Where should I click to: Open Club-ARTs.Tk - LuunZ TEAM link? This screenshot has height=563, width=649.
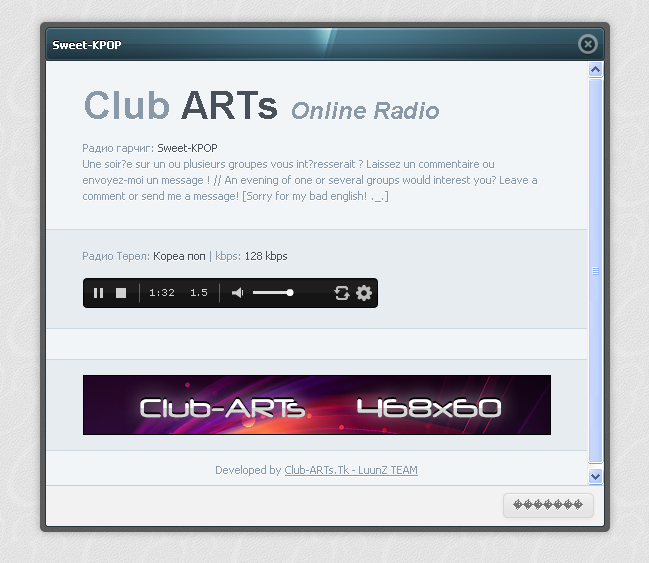351,470
